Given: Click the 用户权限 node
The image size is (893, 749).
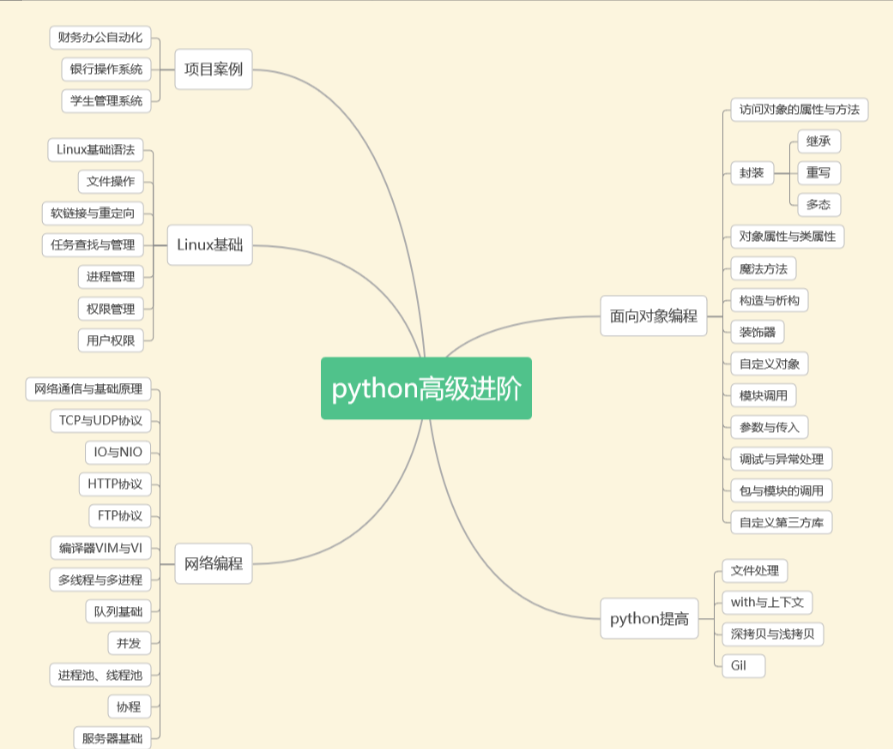Looking at the screenshot, I should coord(110,340).
